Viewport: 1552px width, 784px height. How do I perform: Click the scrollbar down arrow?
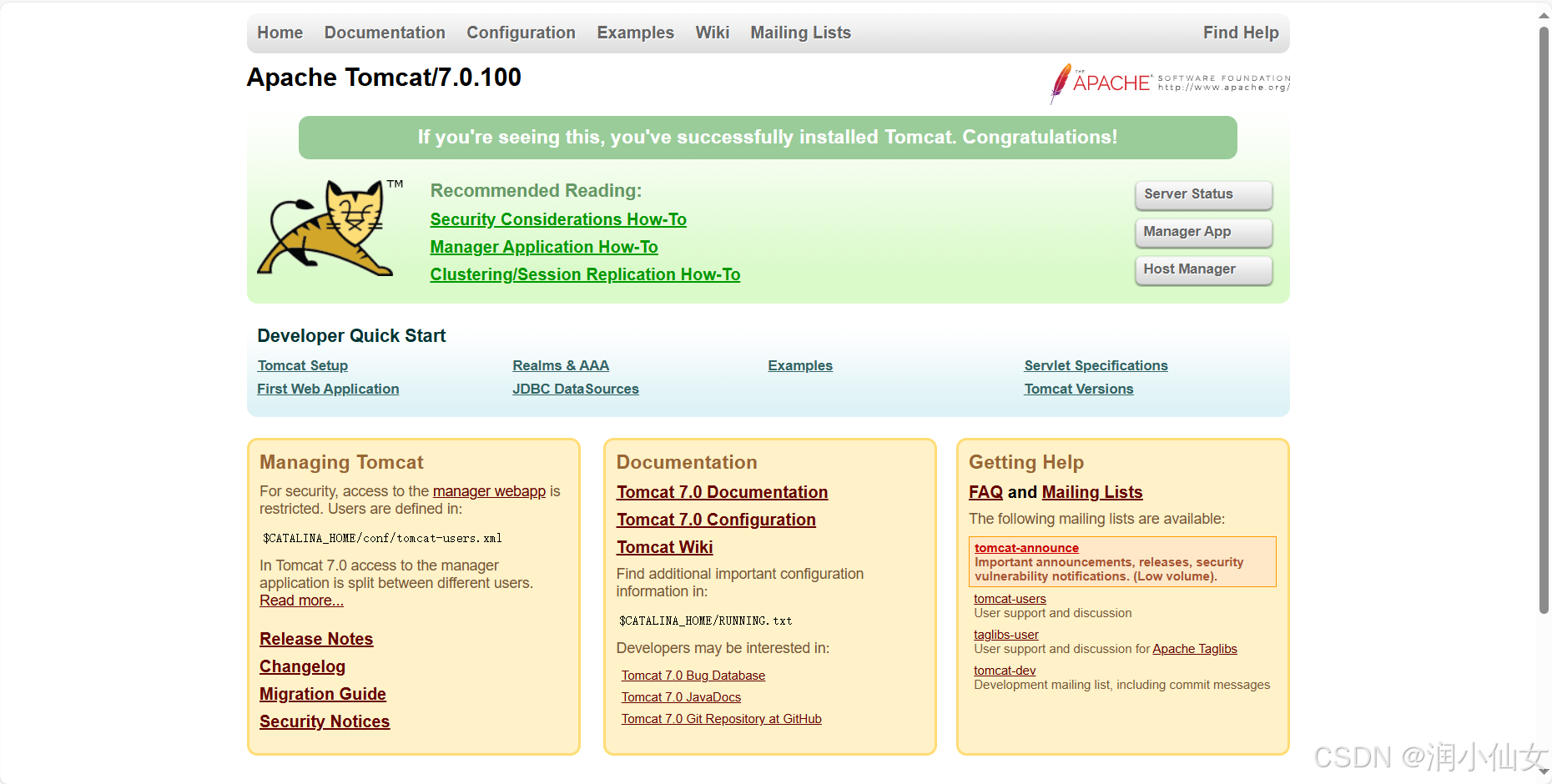pyautogui.click(x=1544, y=772)
